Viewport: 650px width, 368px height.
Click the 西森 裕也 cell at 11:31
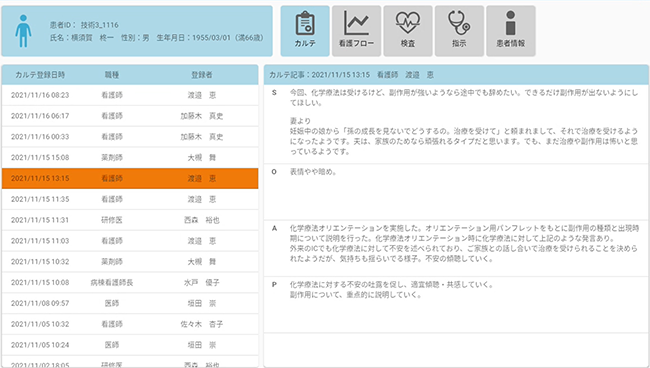pos(201,220)
